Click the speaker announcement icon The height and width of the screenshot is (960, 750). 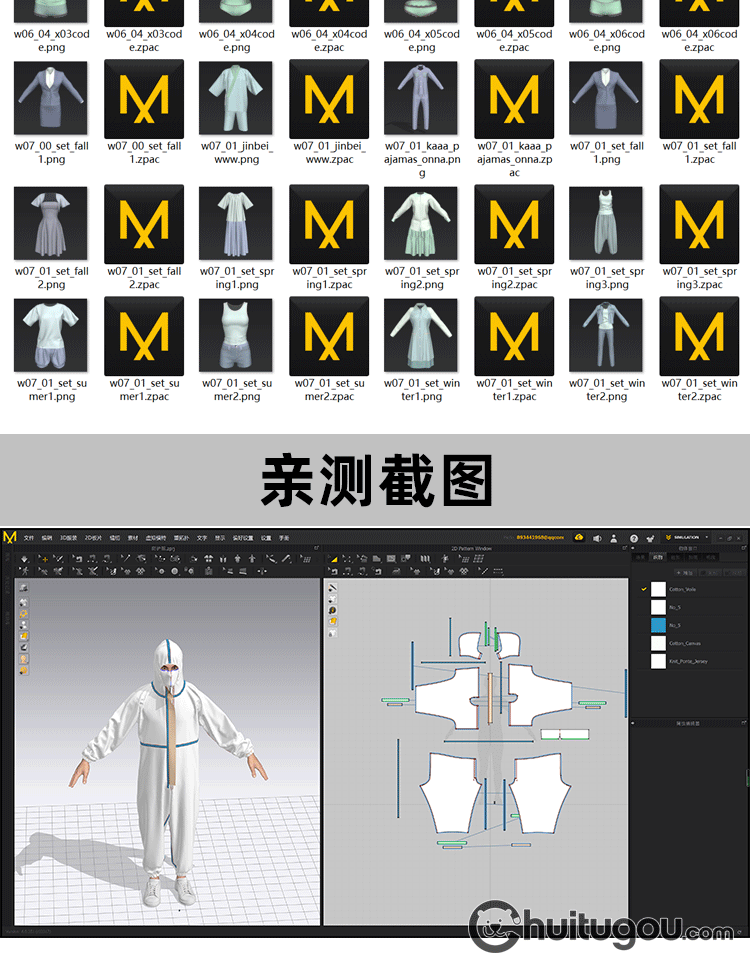(597, 538)
